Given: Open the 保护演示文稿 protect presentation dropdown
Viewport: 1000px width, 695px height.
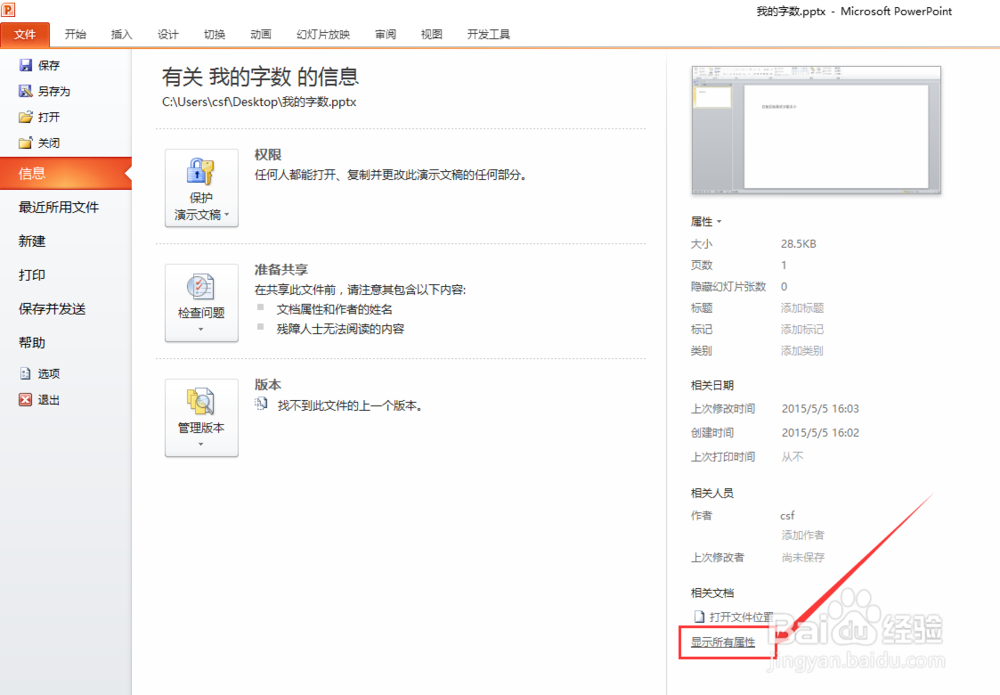Looking at the screenshot, I should 202,187.
